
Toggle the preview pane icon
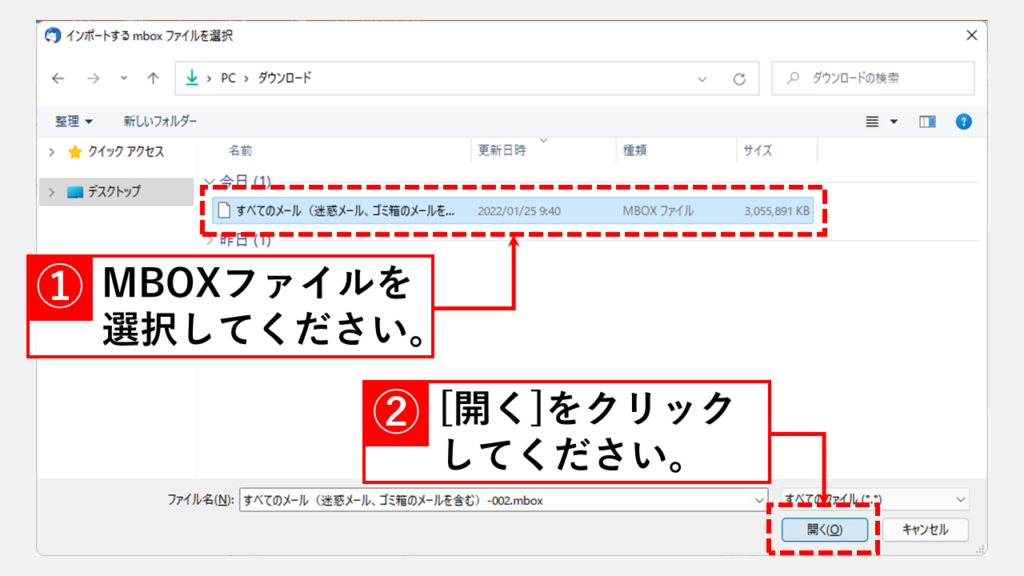(x=927, y=121)
